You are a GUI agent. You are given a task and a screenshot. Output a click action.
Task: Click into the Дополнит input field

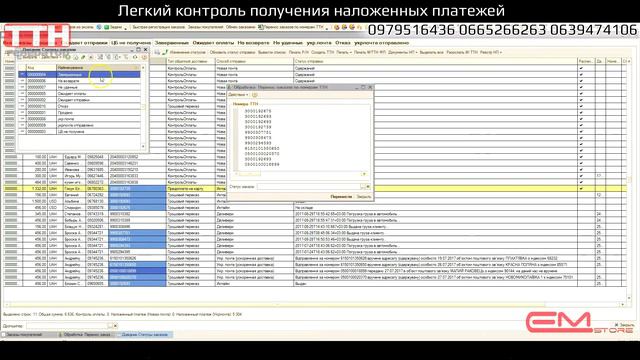[67, 326]
